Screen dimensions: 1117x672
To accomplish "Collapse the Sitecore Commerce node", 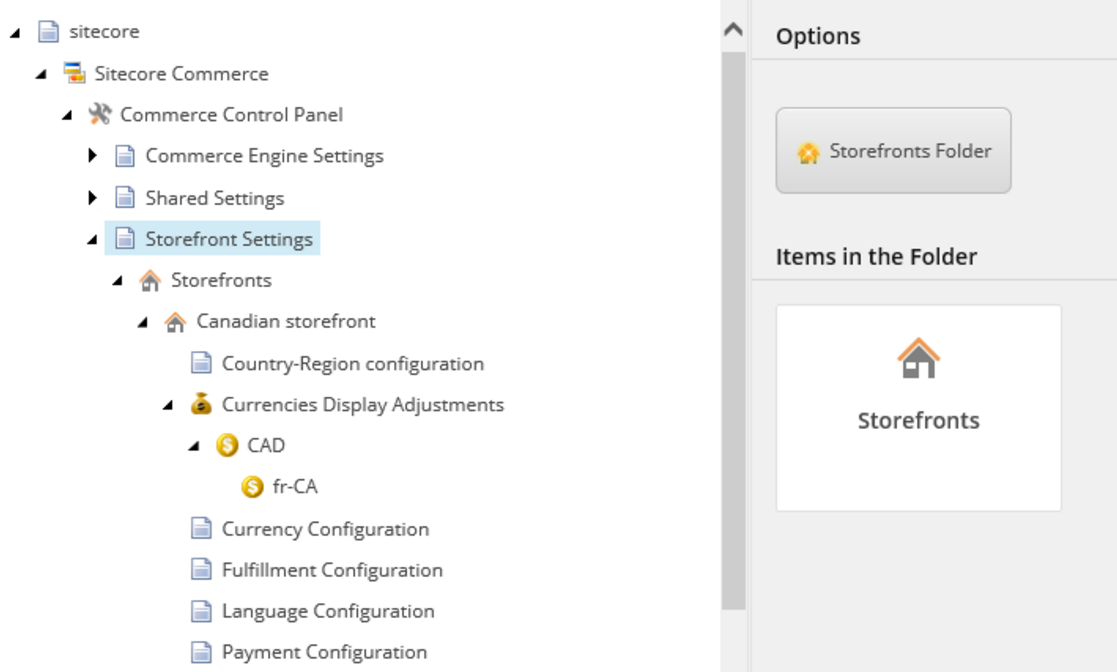I will (x=41, y=73).
